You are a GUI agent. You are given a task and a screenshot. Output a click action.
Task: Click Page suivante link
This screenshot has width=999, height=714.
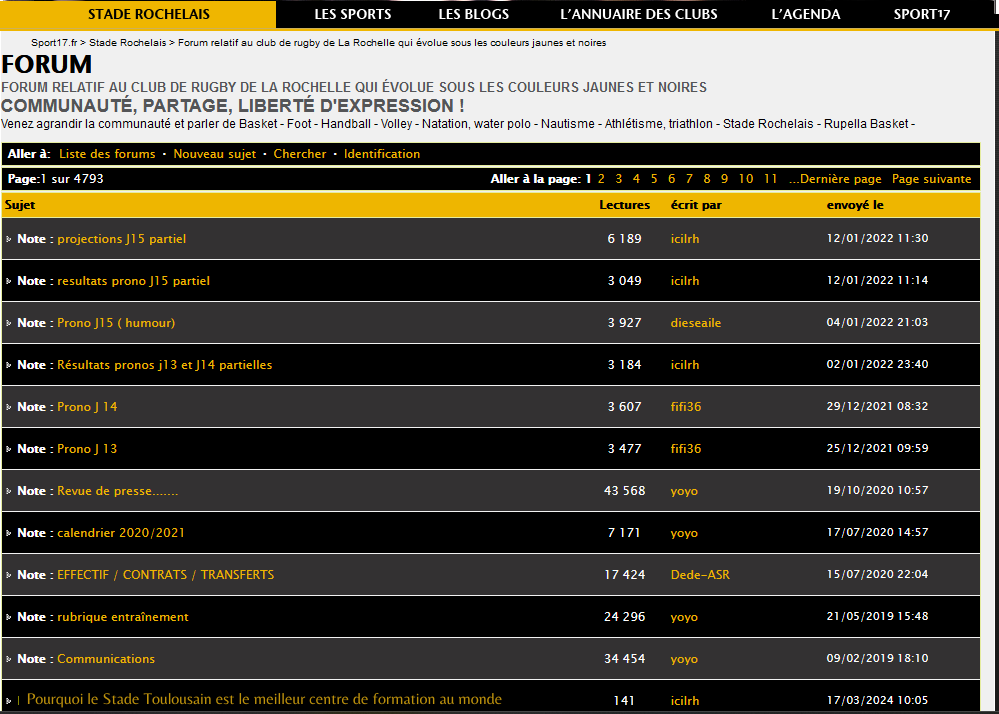point(931,179)
